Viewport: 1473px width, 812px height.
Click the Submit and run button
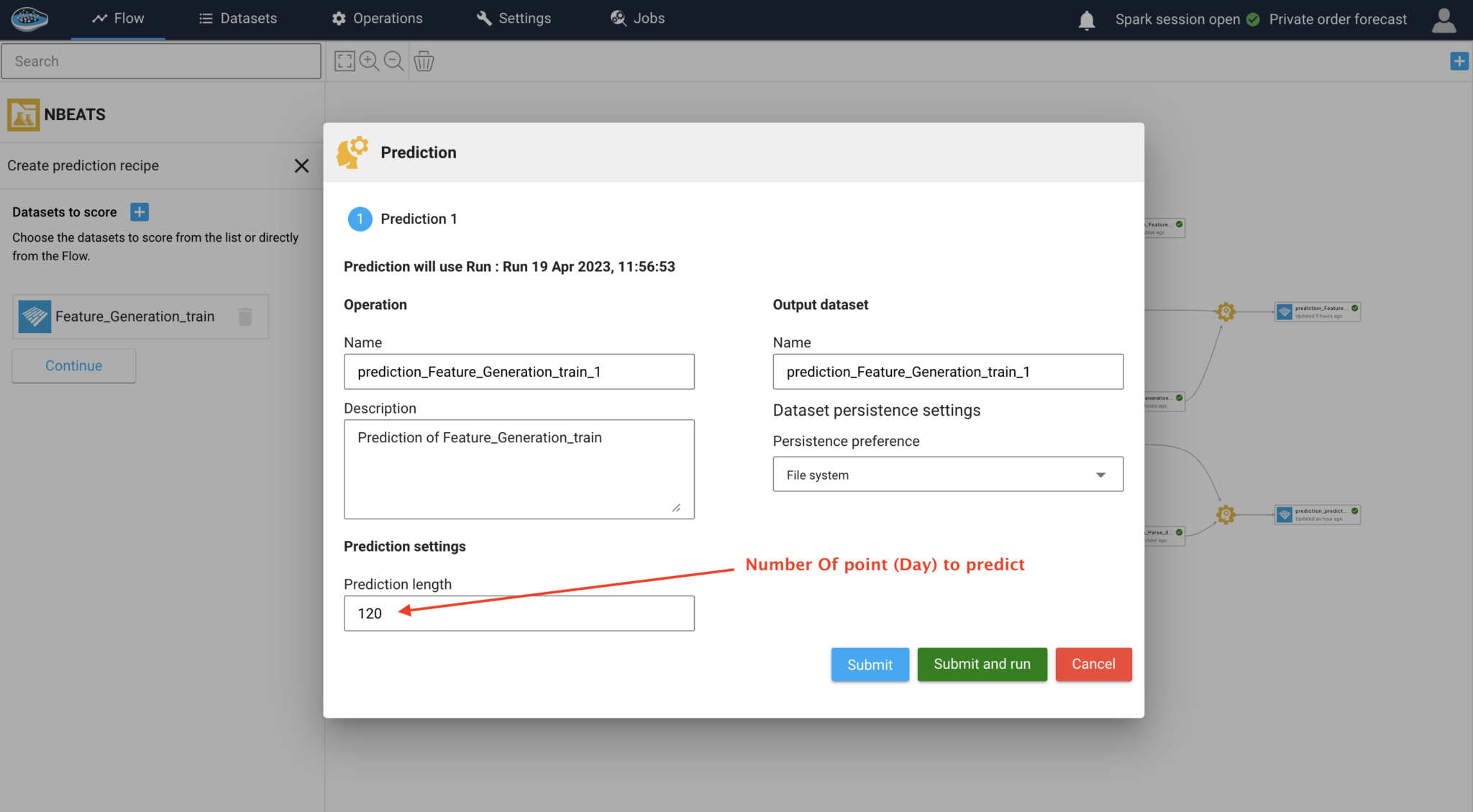tap(982, 664)
